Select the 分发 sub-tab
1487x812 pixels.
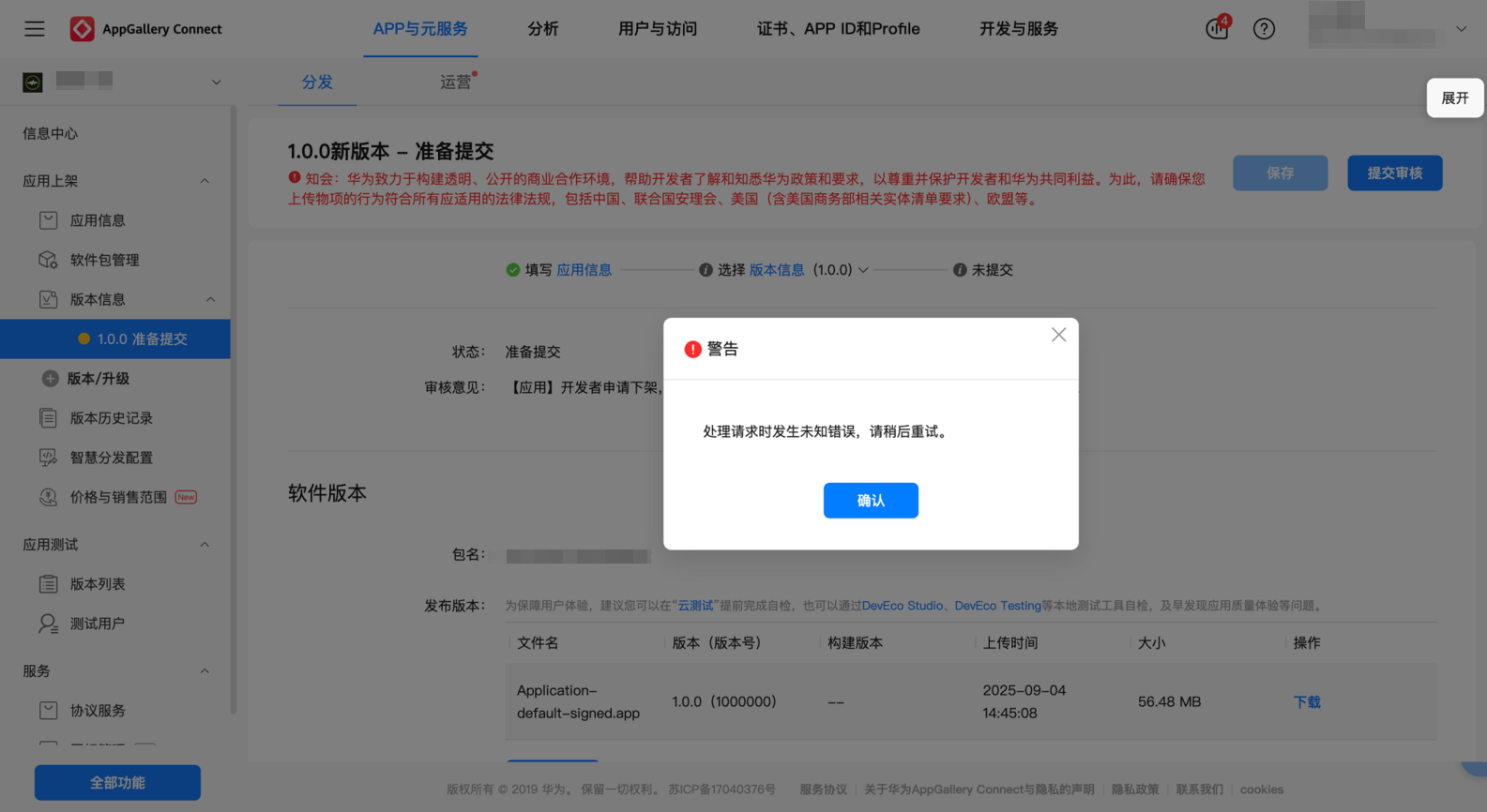tap(317, 83)
